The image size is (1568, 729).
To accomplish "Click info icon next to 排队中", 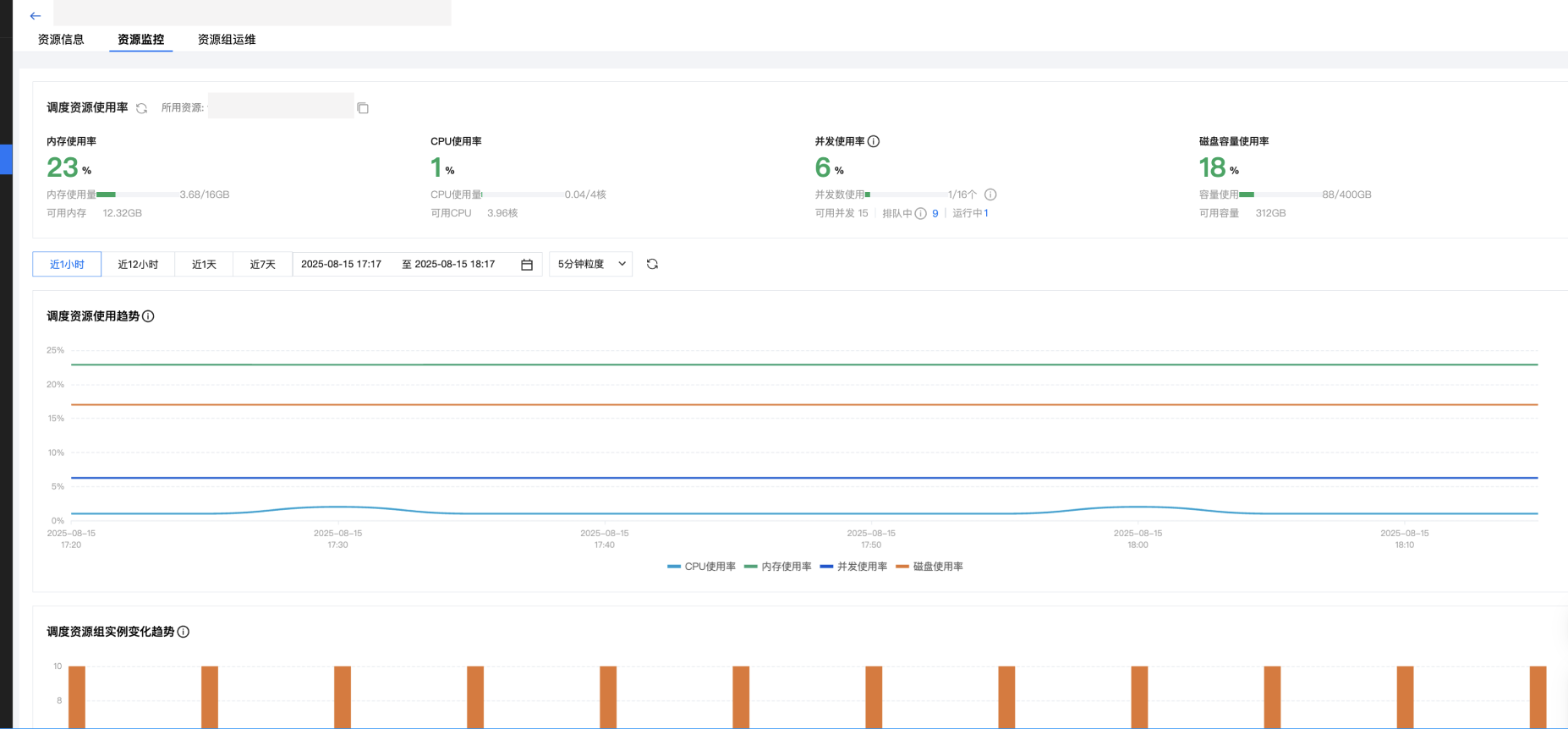I will [921, 213].
